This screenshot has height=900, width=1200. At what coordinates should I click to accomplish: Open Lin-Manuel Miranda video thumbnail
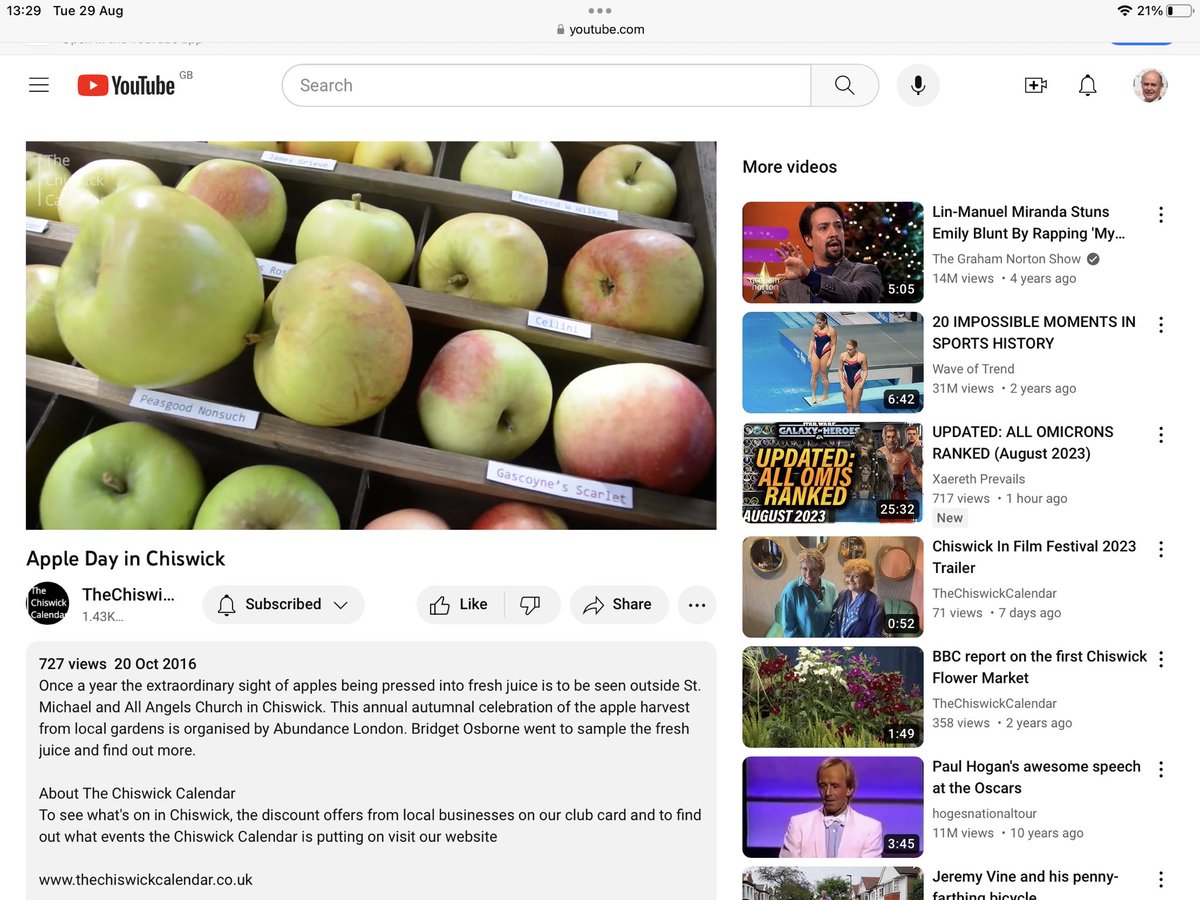coord(833,252)
